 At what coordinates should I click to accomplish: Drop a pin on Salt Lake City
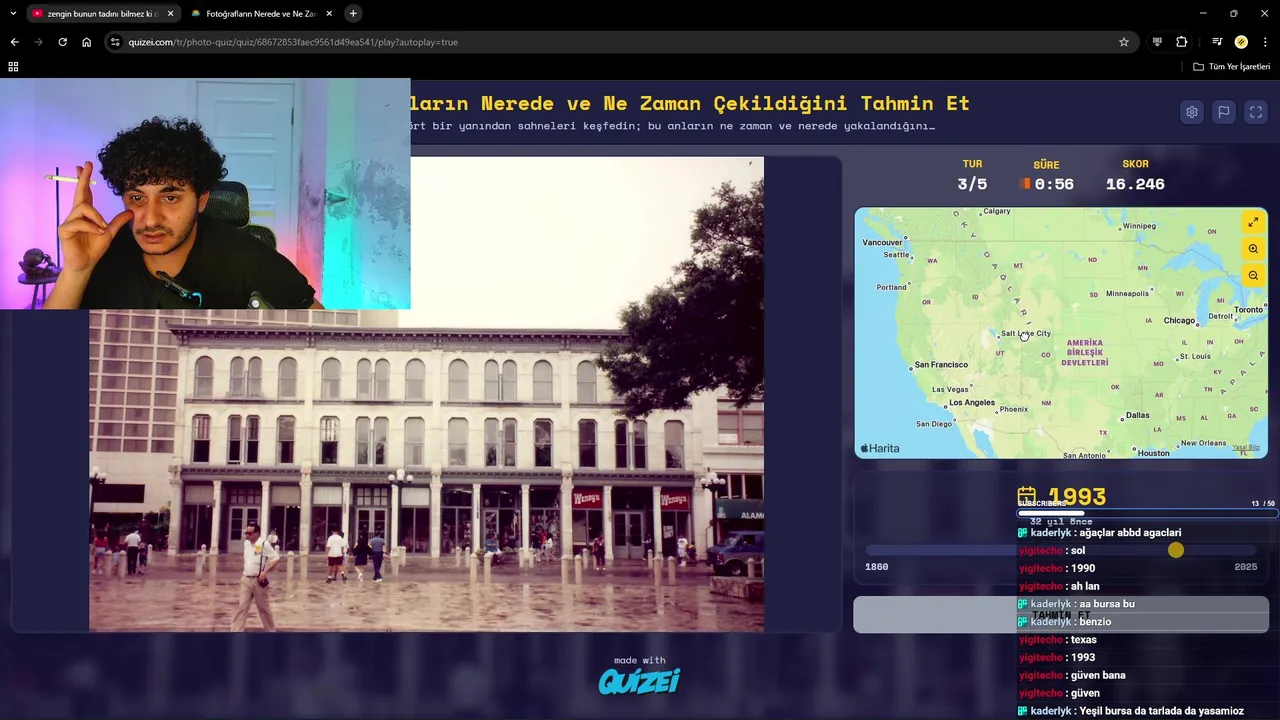click(x=1025, y=334)
